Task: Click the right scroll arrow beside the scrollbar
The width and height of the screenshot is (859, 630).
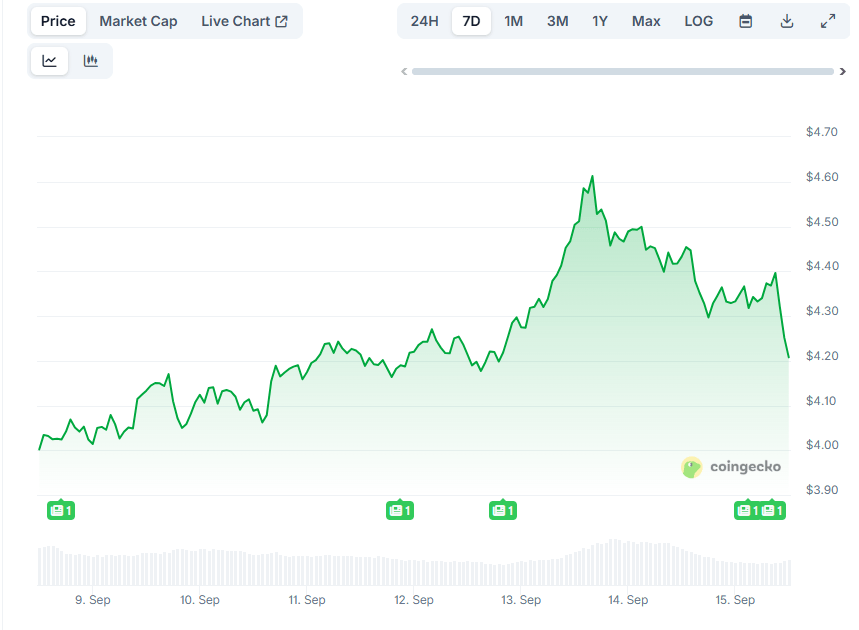Action: pos(845,71)
